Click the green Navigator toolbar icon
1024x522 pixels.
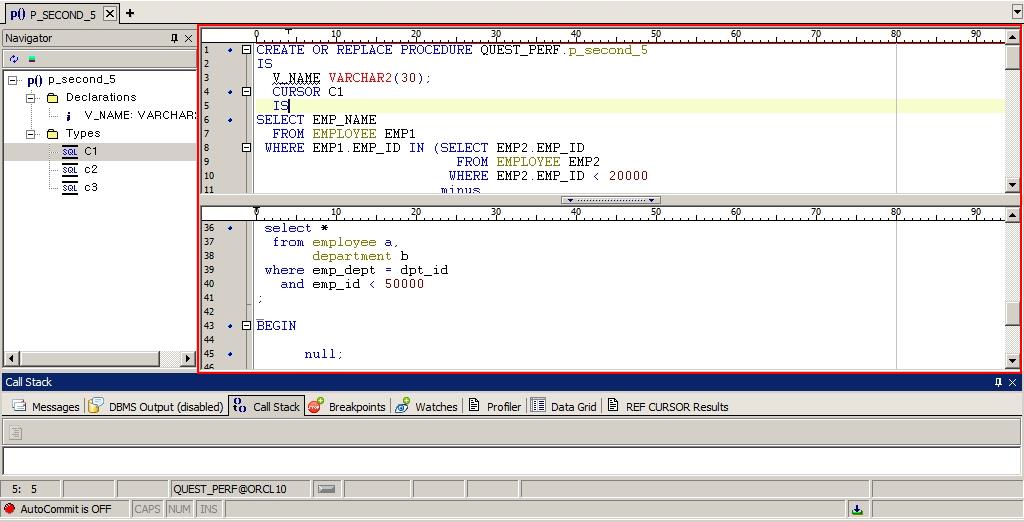click(32, 59)
